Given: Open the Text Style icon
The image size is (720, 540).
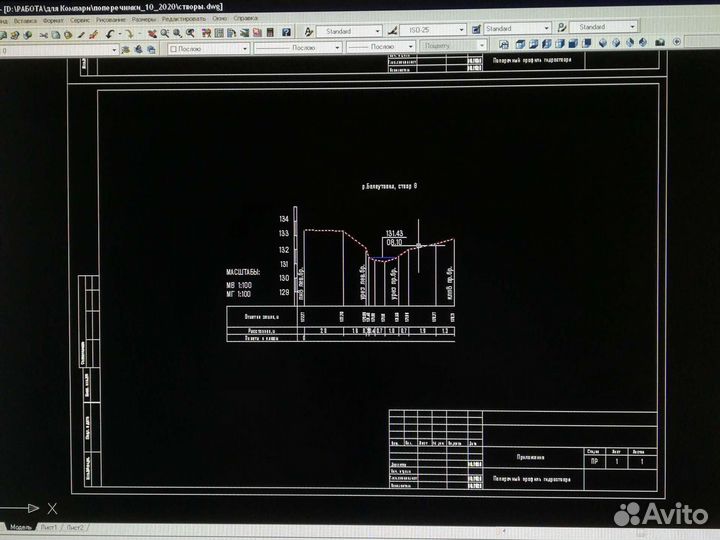Looking at the screenshot, I should [309, 31].
